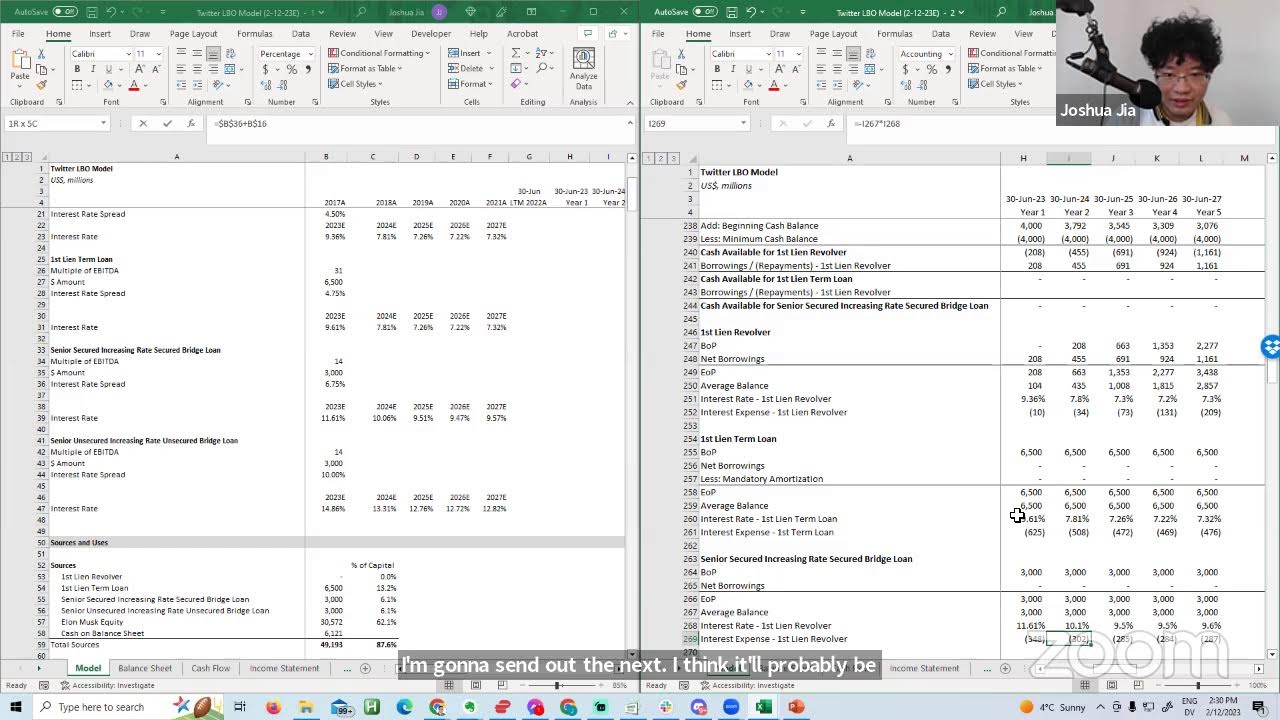Toggle Underline in right window ribbon
The image size is (1280, 720).
749,69
